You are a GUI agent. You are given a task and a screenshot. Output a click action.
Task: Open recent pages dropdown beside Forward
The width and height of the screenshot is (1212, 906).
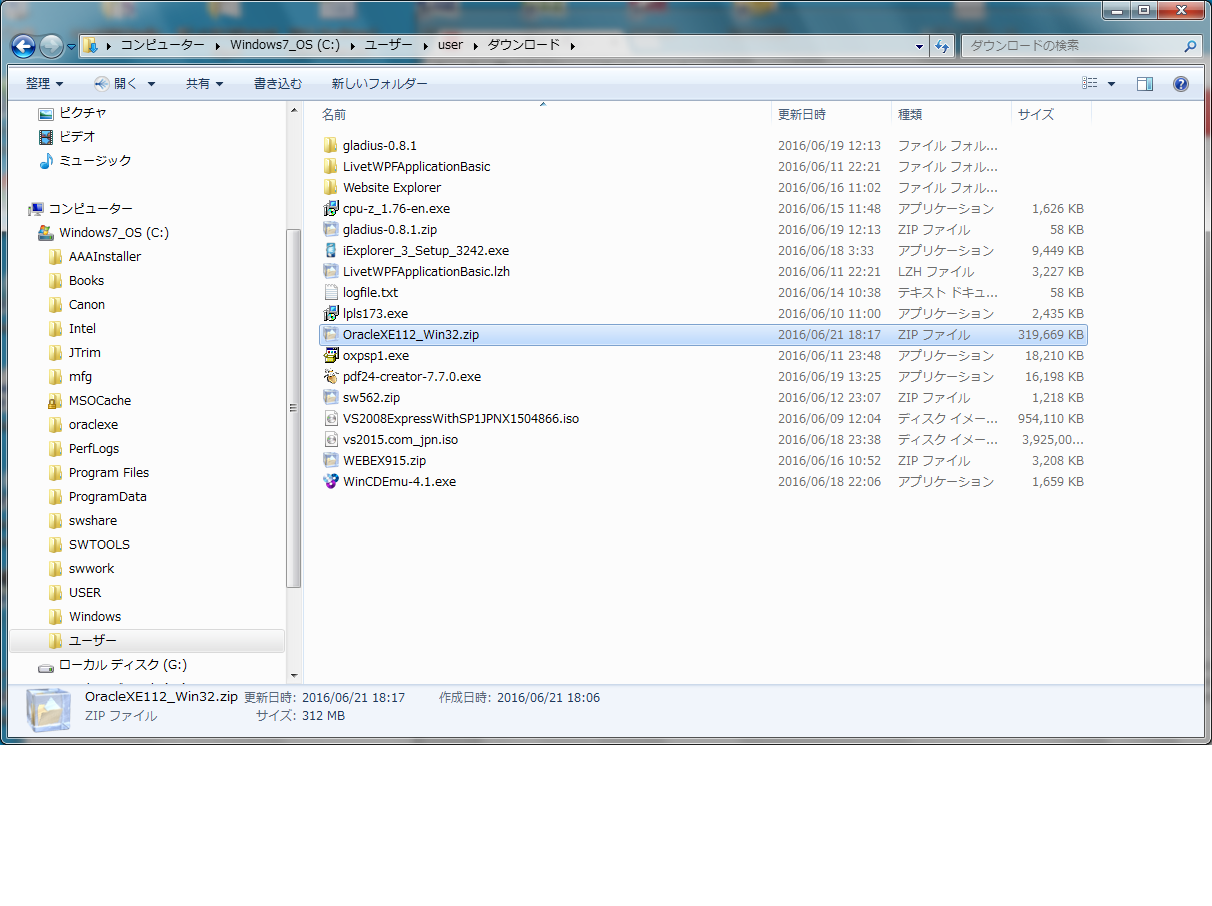[71, 47]
